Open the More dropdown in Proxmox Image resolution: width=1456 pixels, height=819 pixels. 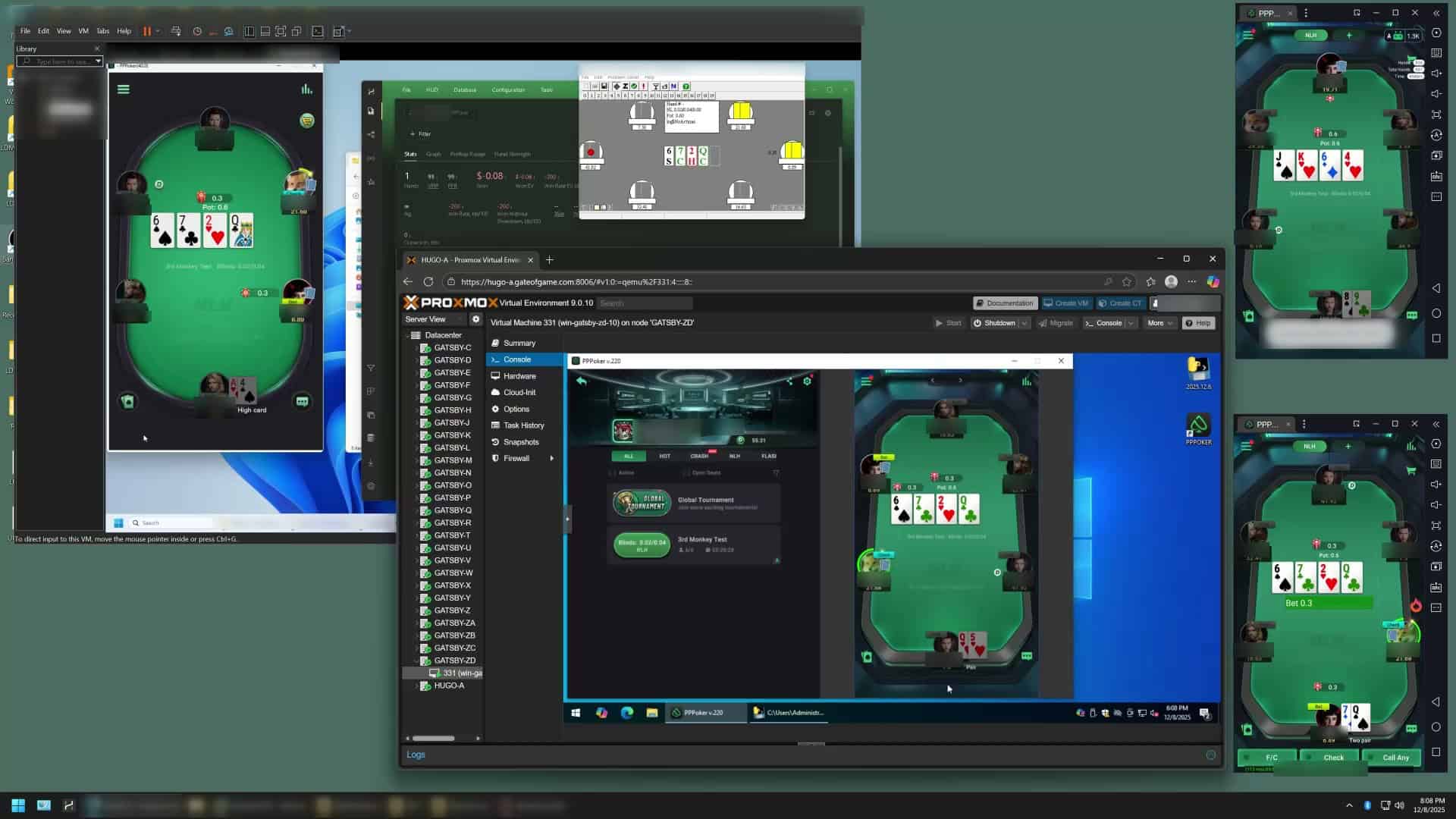1159,323
